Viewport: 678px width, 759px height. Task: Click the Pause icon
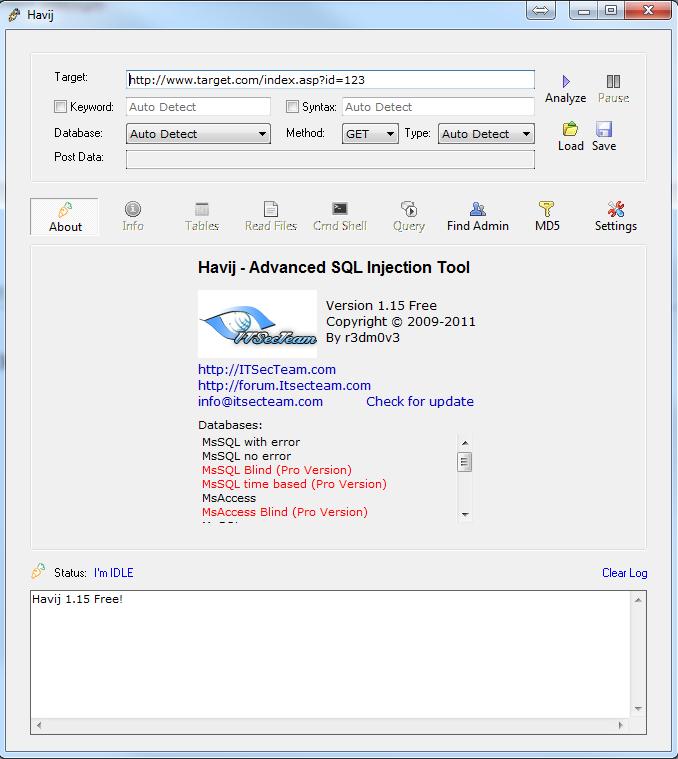click(x=613, y=81)
